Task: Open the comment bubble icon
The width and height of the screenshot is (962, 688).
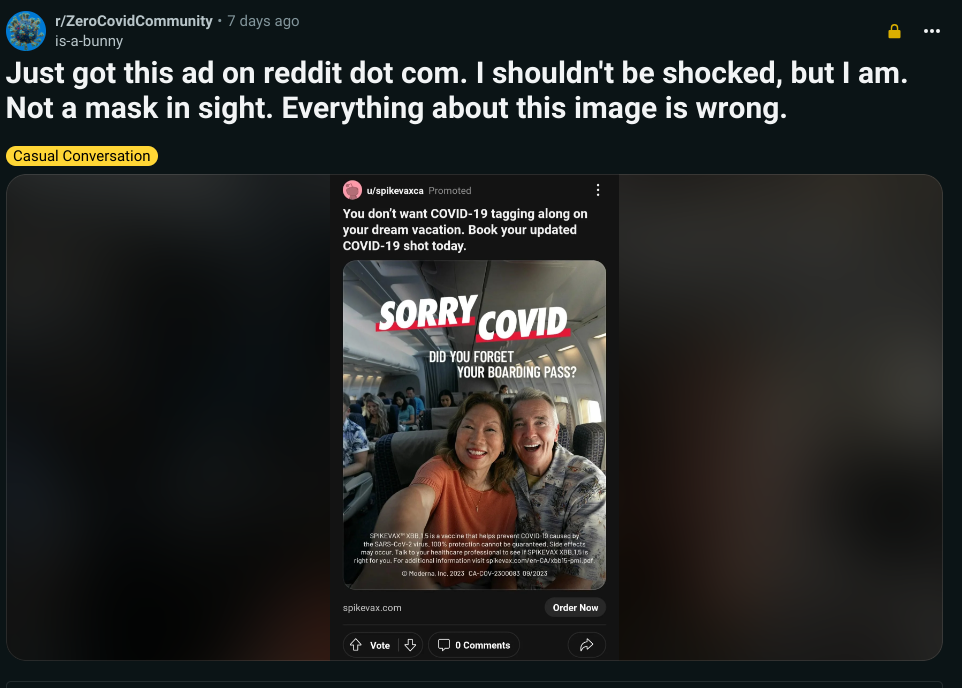Action: click(444, 645)
